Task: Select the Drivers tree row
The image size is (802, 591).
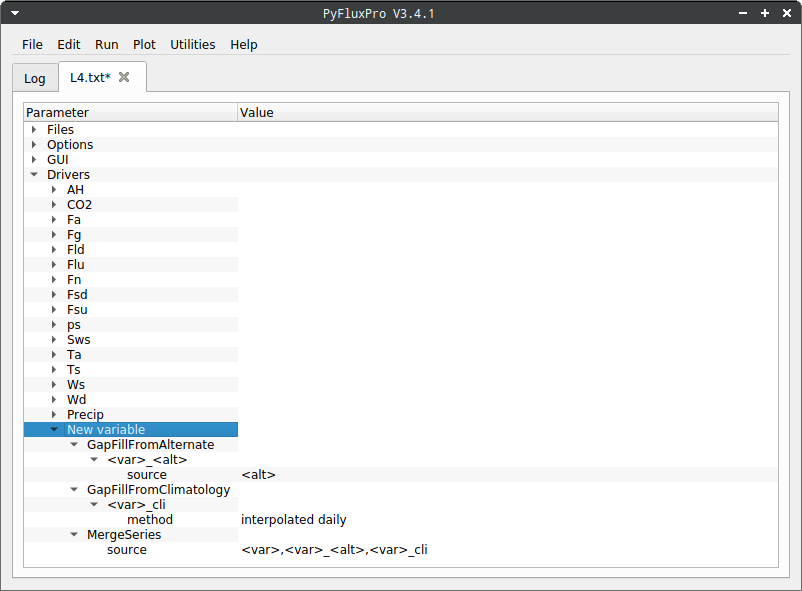Action: pos(400,174)
